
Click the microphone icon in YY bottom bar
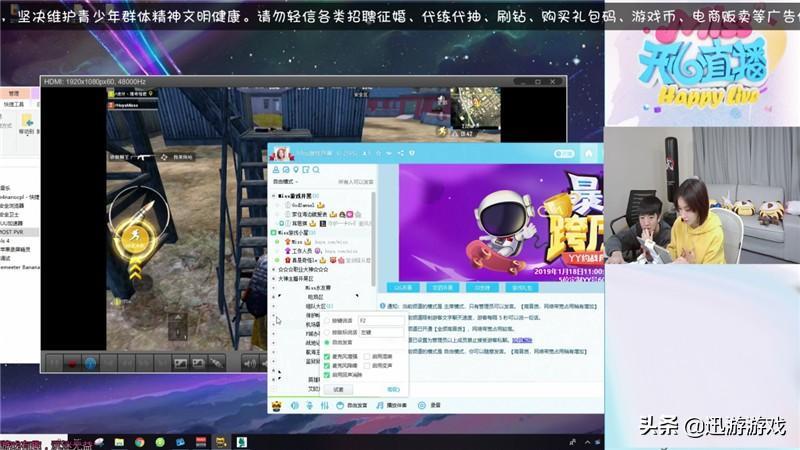pos(309,406)
